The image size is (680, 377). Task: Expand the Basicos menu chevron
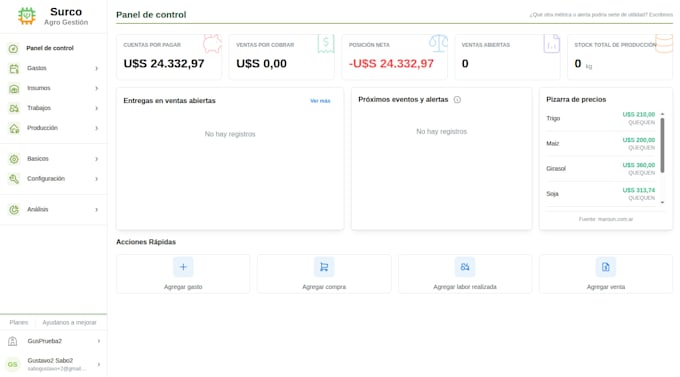97,159
